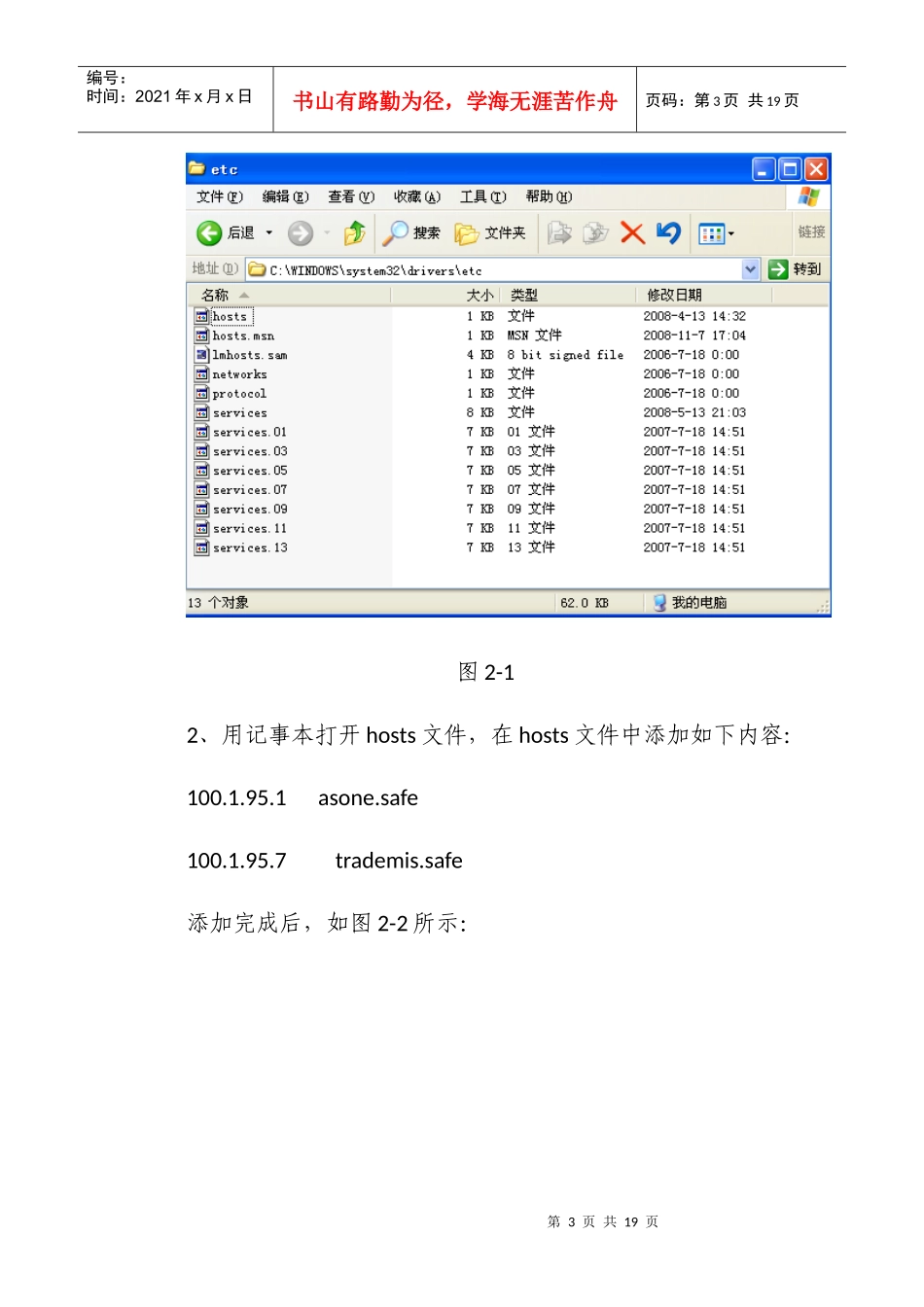This screenshot has height=1307, width=924.
Task: Click the 链接 links toolbar label
Action: tap(811, 232)
